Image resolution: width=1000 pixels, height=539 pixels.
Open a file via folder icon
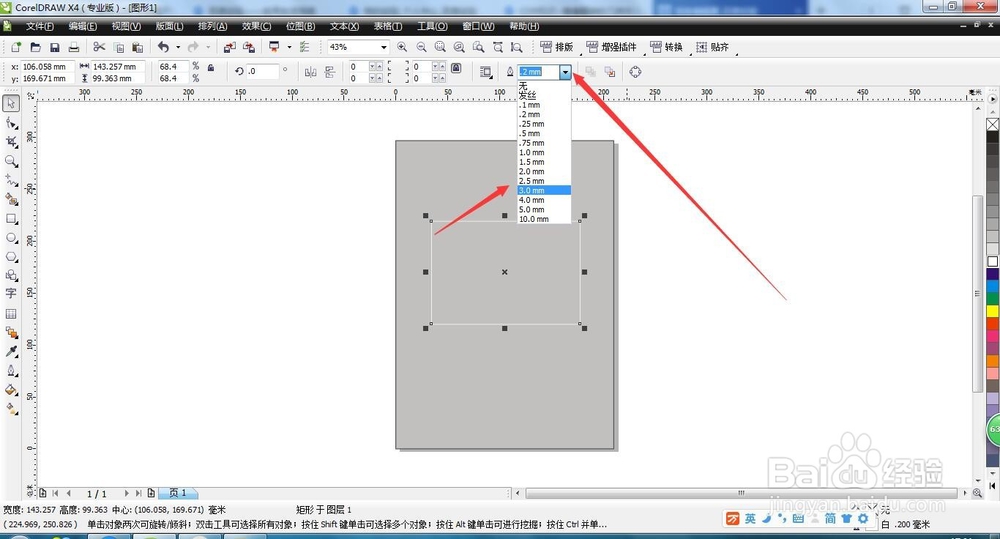tap(36, 47)
